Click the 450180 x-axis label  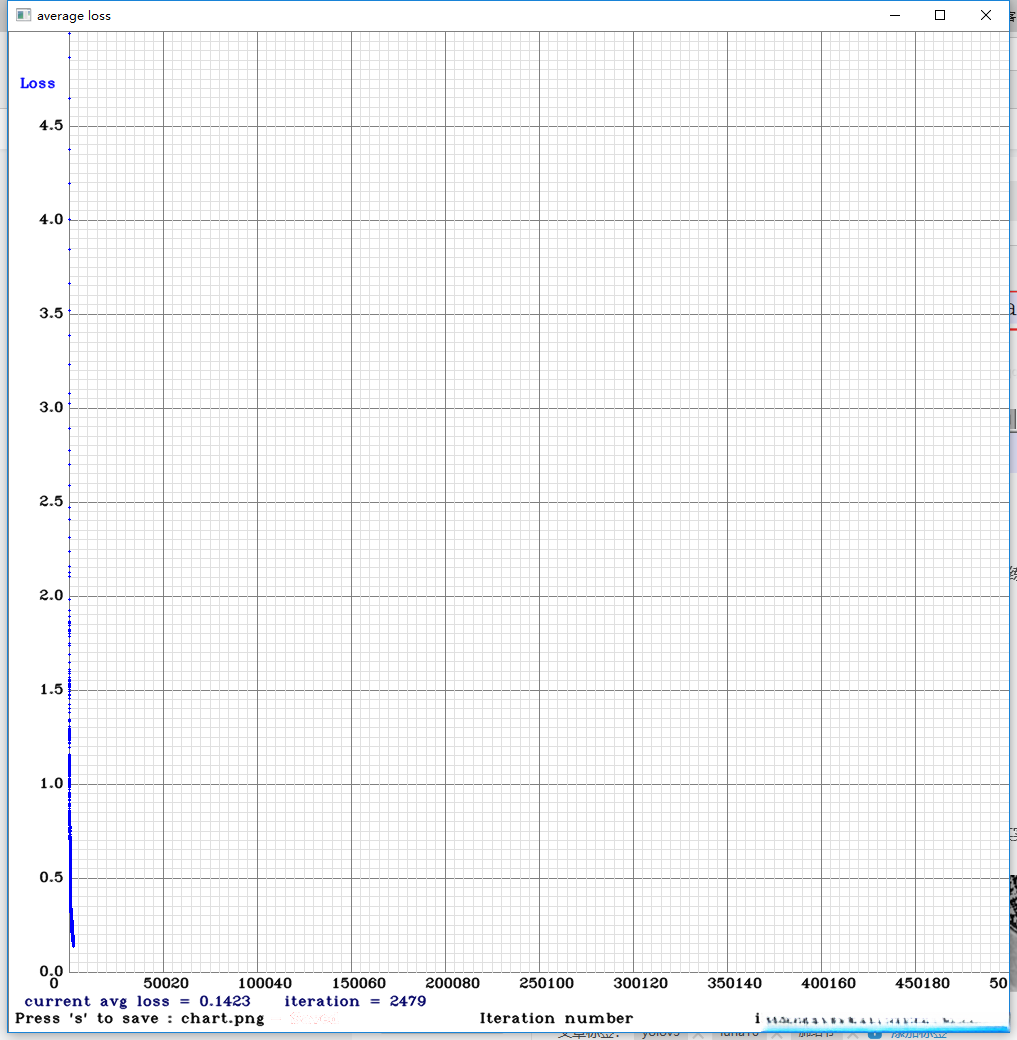click(x=923, y=983)
